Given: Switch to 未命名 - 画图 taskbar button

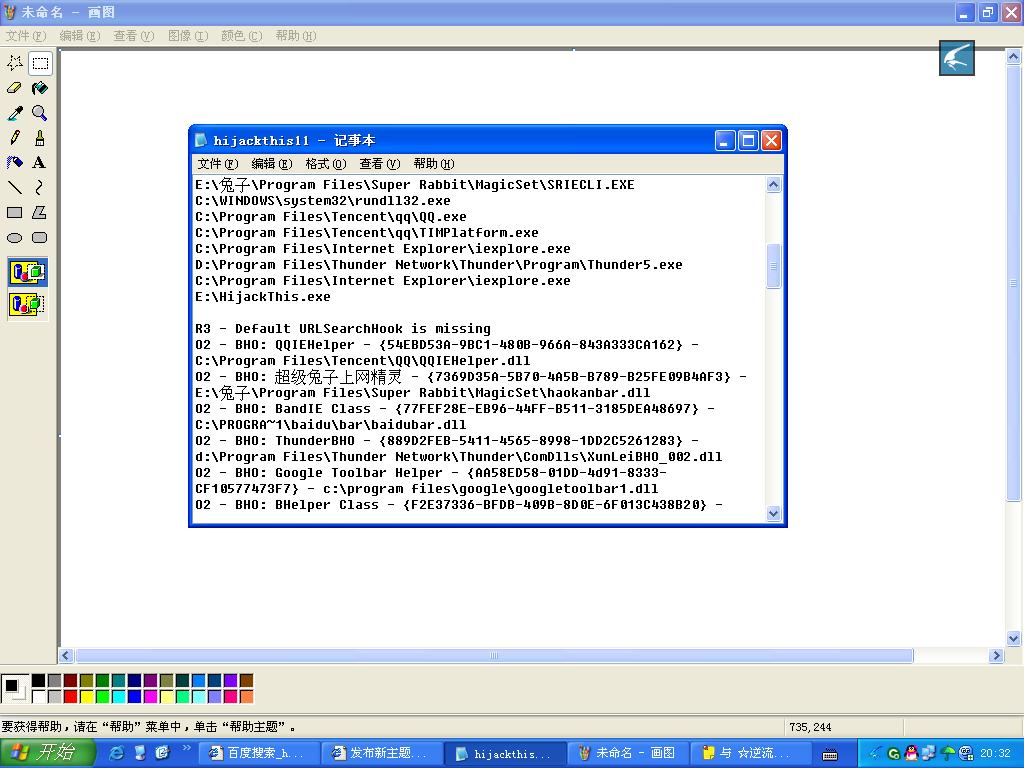Looking at the screenshot, I should point(628,754).
